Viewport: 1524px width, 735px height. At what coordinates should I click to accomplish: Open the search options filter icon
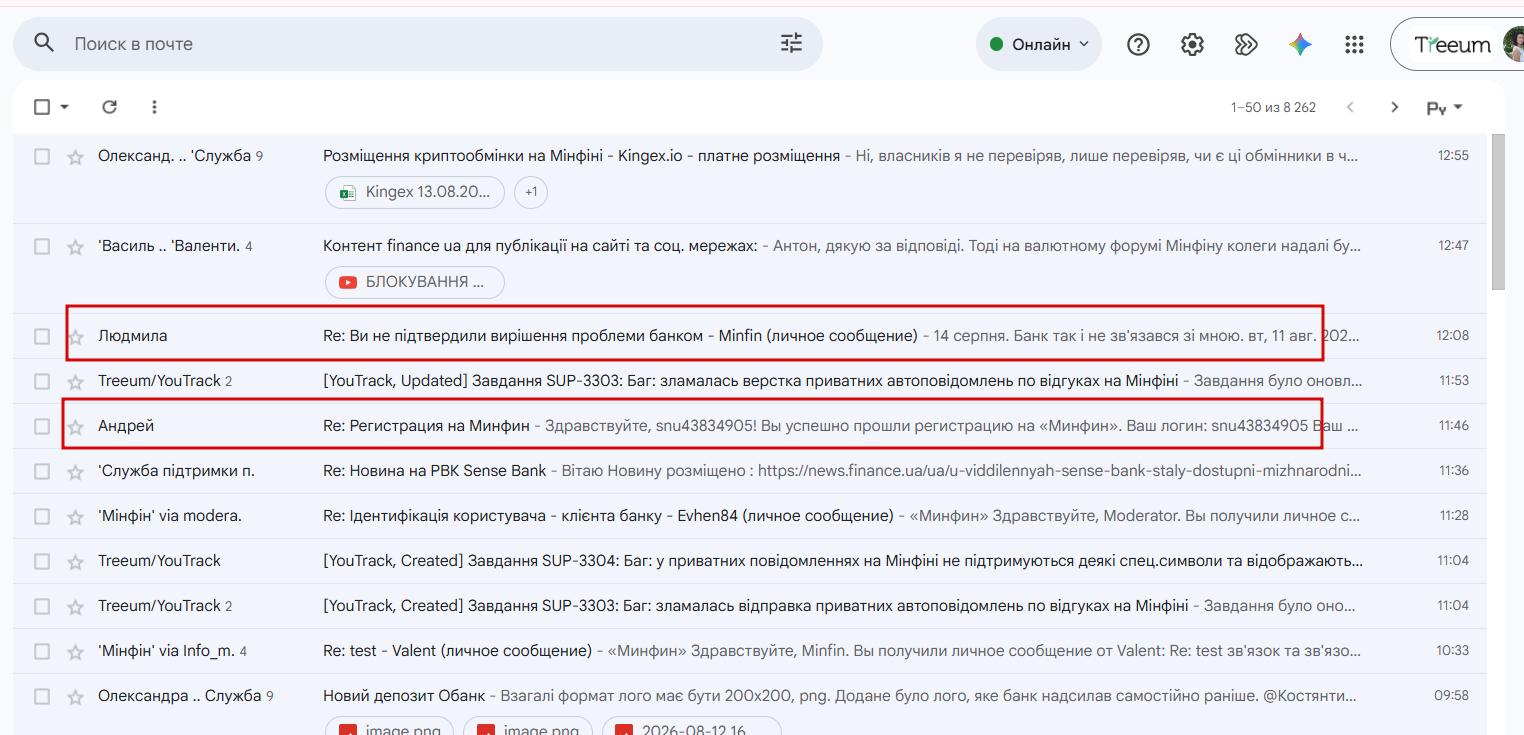[791, 43]
